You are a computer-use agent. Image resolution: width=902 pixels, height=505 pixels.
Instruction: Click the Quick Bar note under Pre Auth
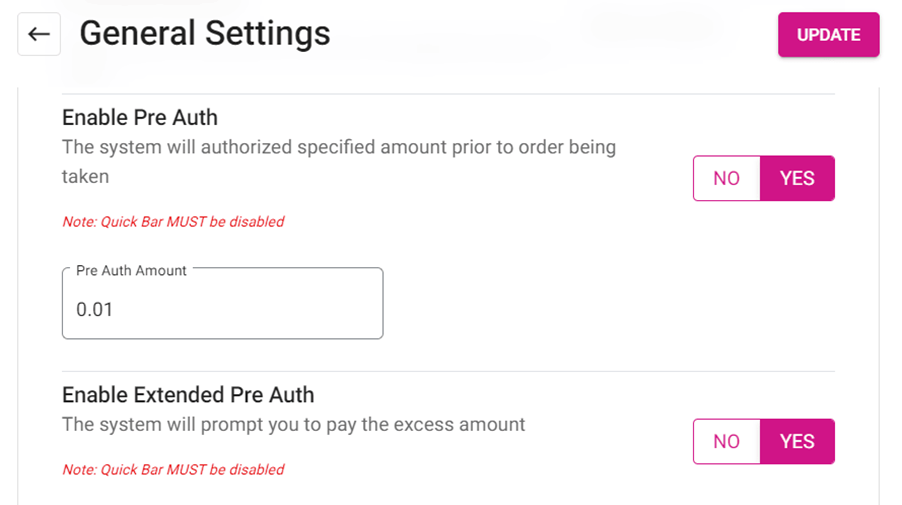(173, 222)
